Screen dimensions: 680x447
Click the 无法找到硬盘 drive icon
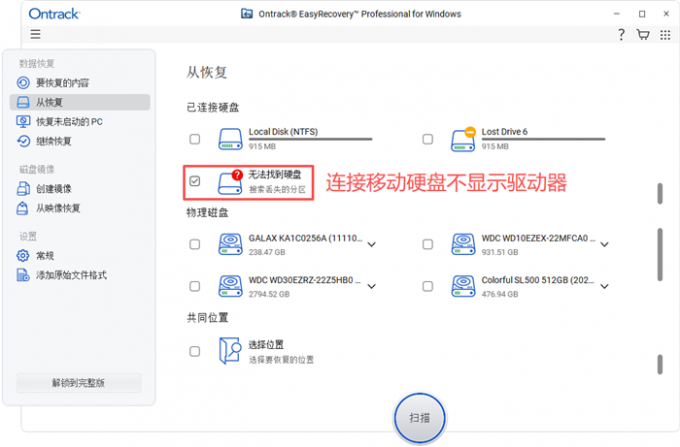(230, 183)
